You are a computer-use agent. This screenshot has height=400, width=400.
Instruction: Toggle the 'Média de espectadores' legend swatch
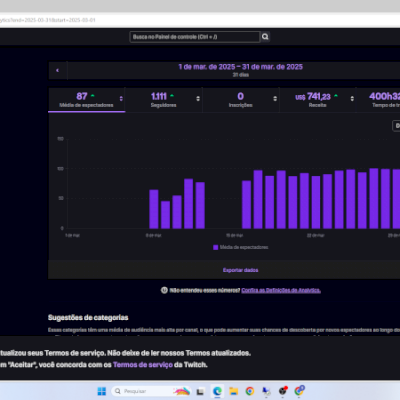[x=216, y=247]
